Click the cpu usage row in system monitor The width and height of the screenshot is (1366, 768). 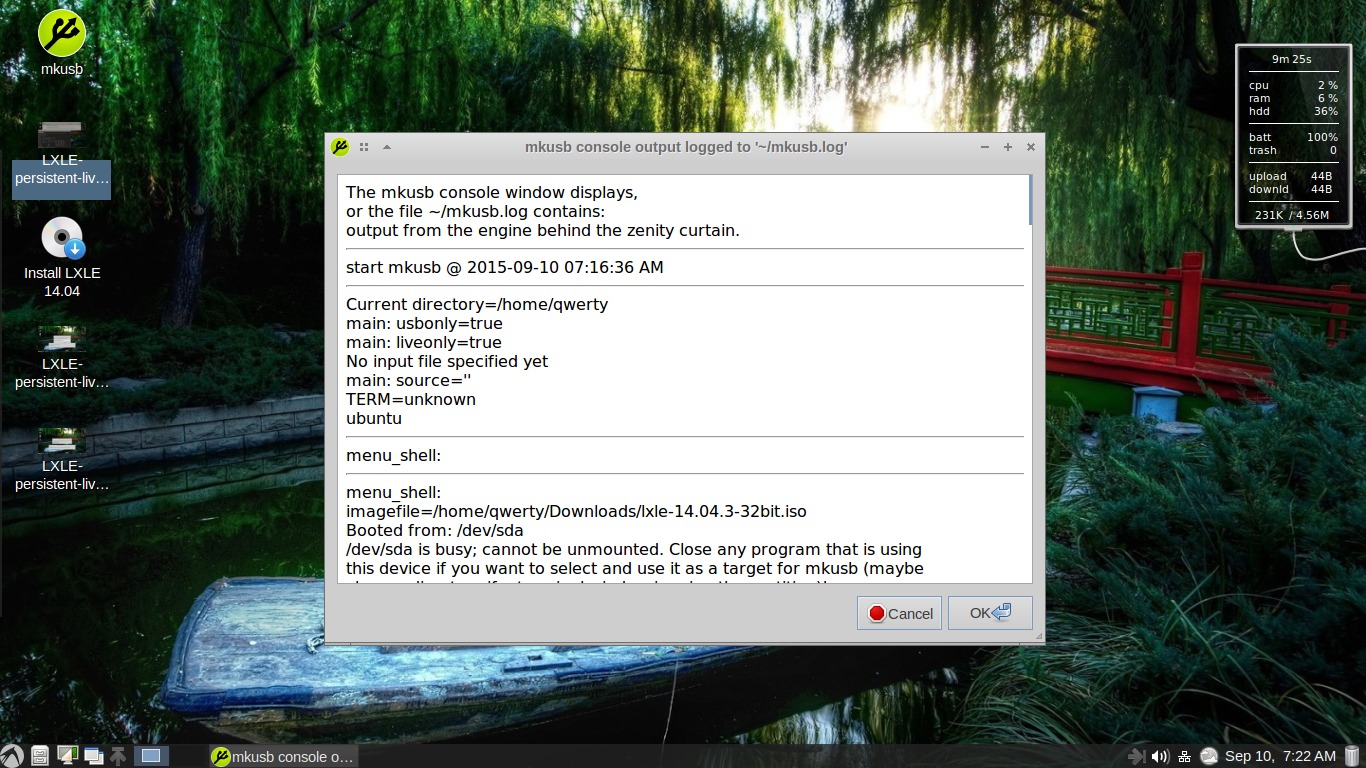pyautogui.click(x=1293, y=86)
